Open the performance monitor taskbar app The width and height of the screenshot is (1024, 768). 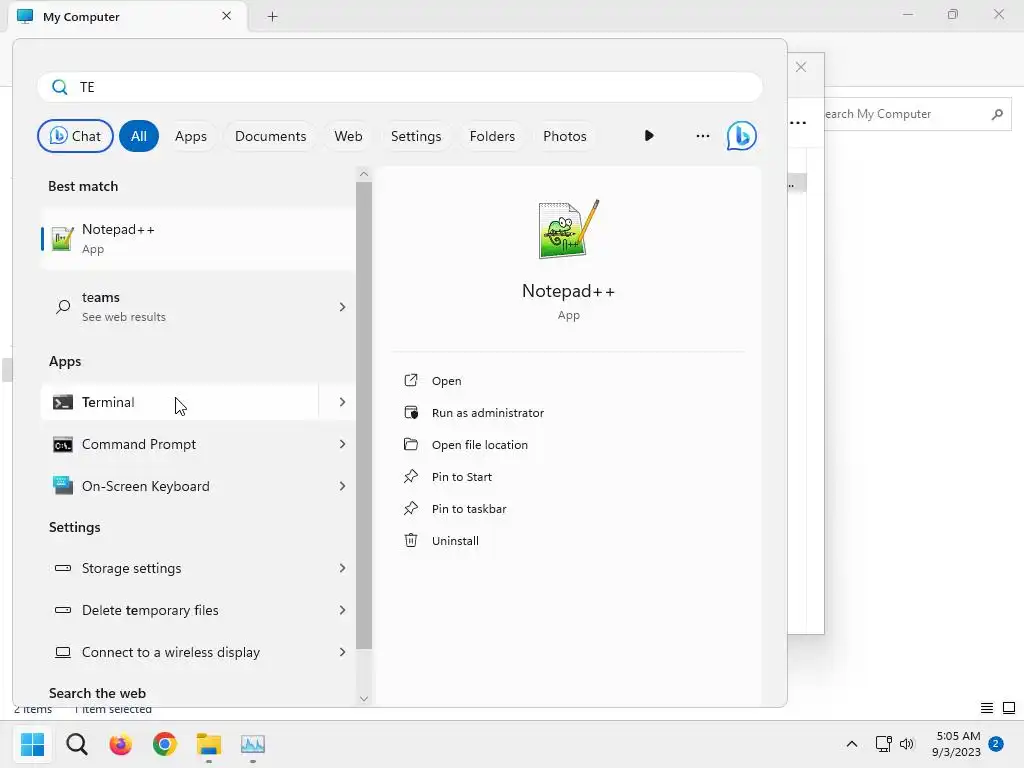[x=253, y=744]
